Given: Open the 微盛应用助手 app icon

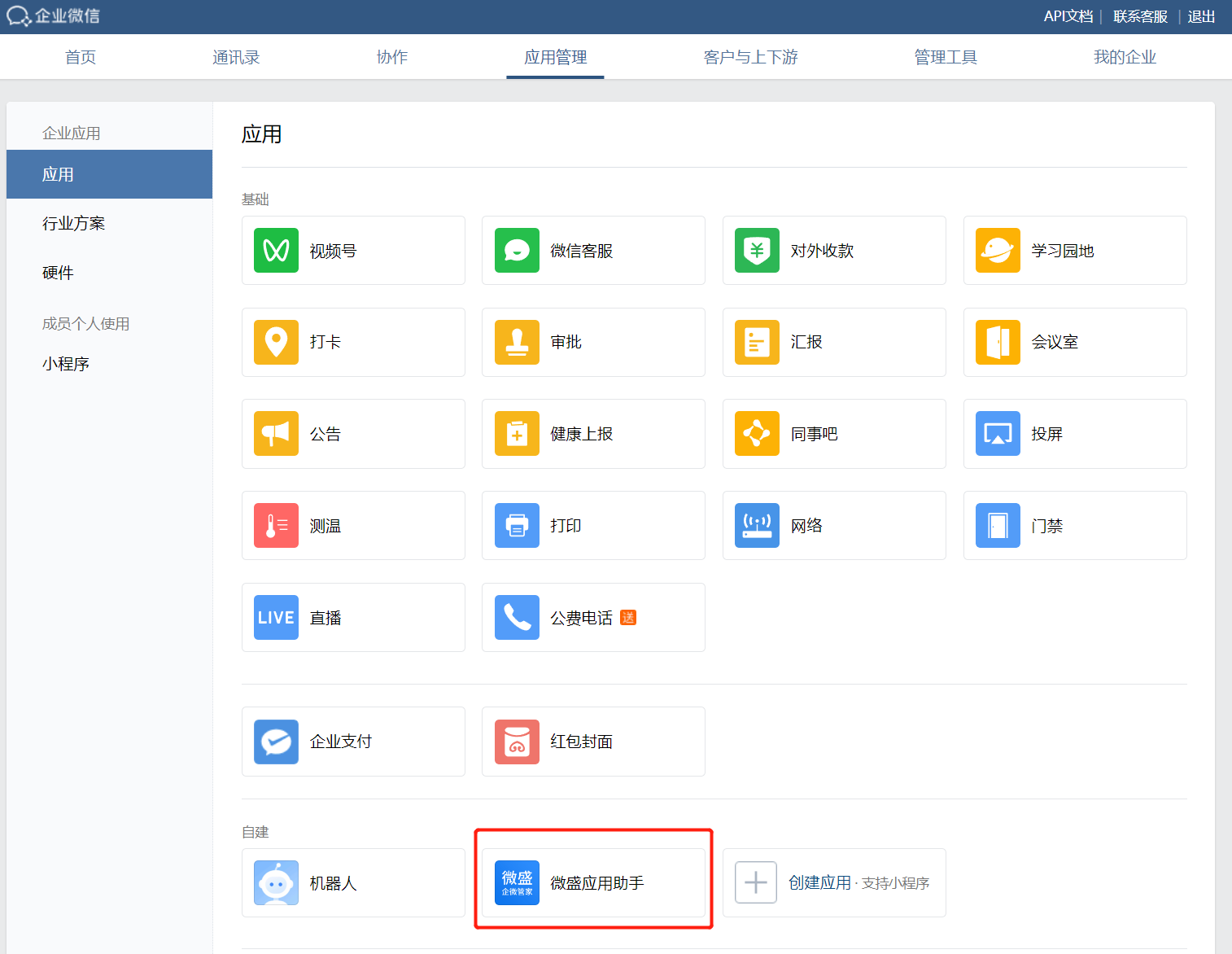Looking at the screenshot, I should point(517,882).
